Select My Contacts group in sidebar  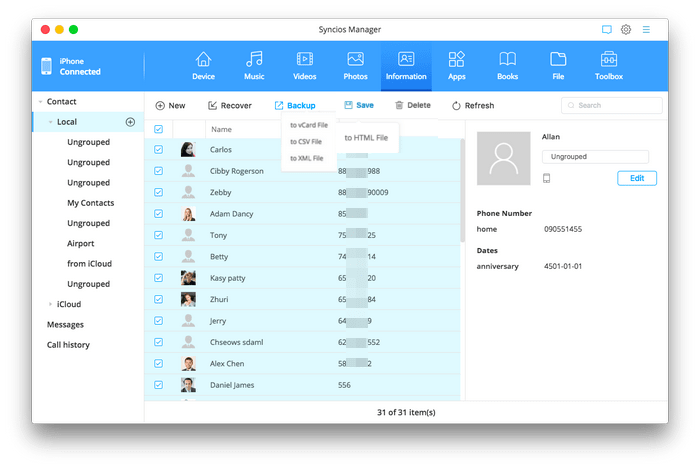(91, 203)
